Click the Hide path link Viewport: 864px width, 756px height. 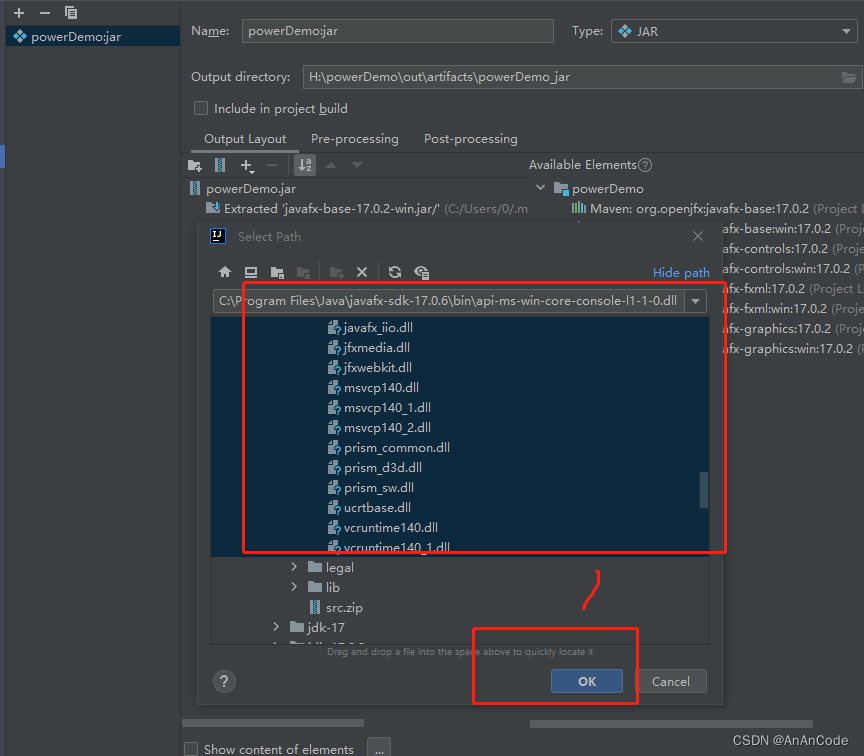click(x=681, y=272)
